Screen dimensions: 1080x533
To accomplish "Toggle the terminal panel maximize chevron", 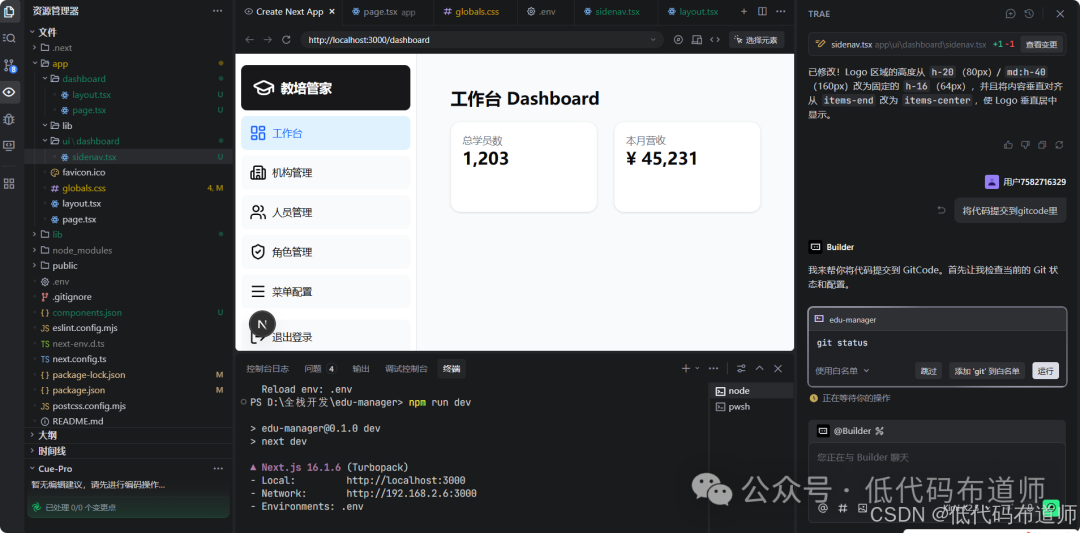I will (x=760, y=368).
